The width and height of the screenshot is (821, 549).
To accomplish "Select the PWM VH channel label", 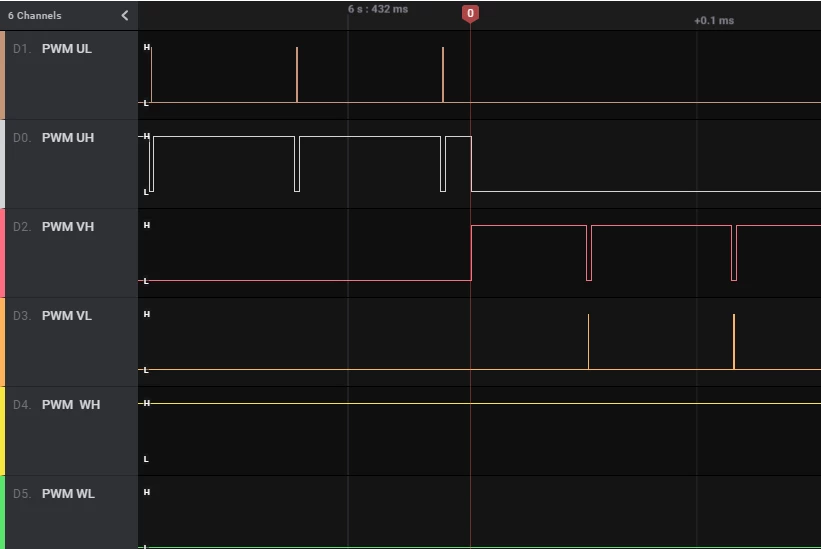I will click(68, 227).
